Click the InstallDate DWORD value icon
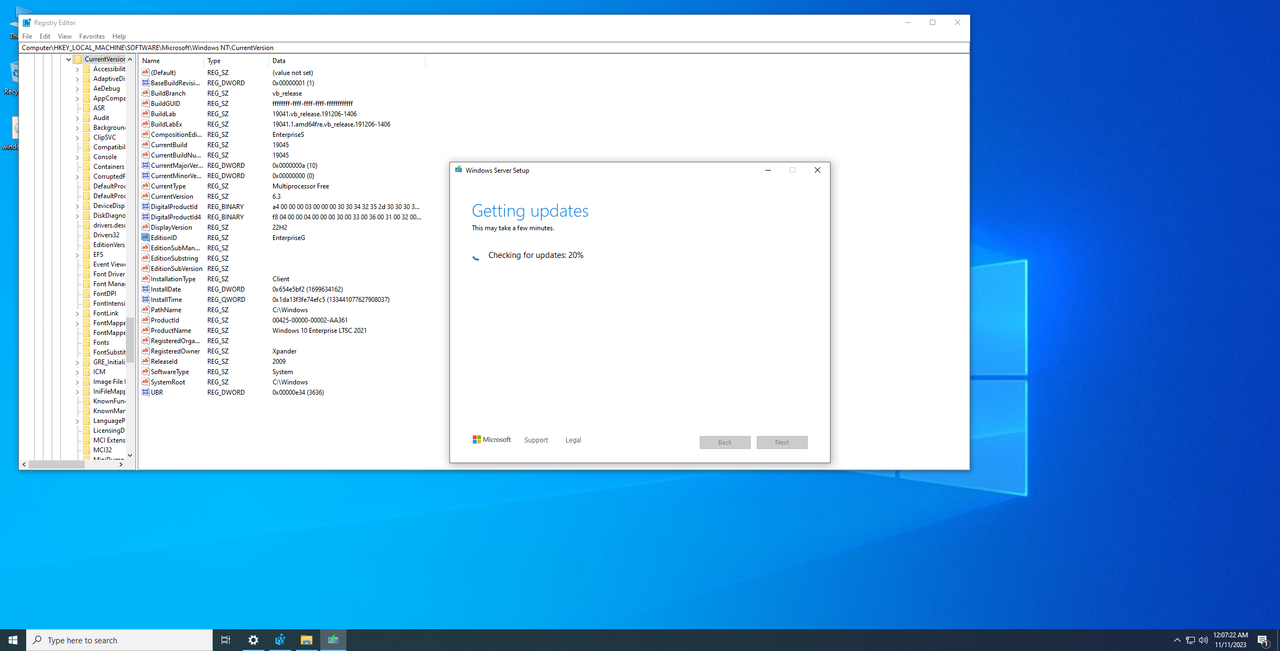1280x651 pixels. pyautogui.click(x=145, y=289)
